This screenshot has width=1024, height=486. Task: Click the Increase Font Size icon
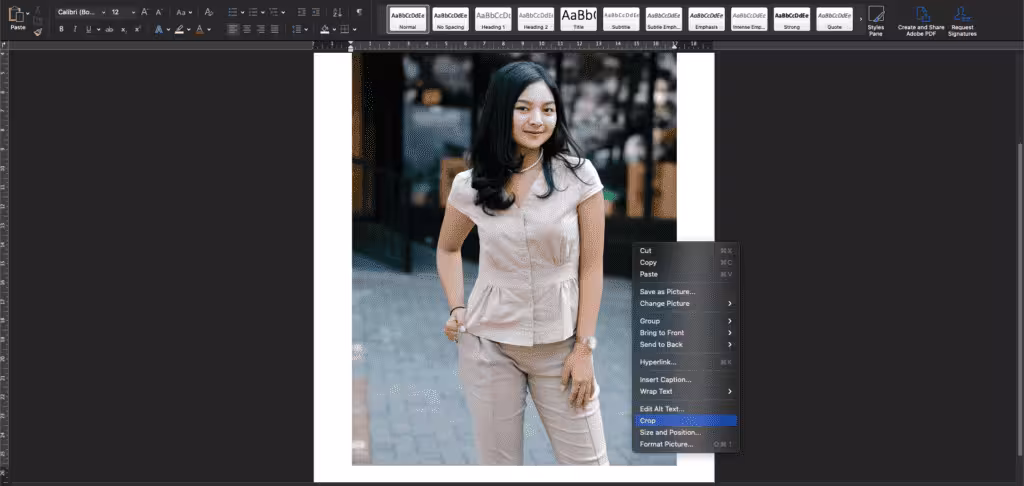[144, 12]
